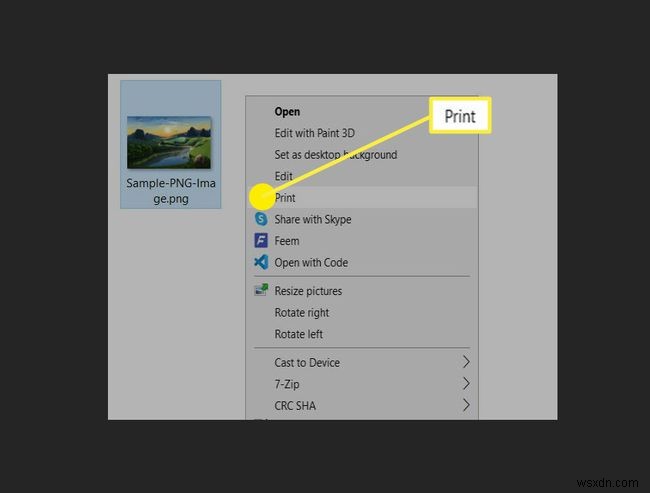This screenshot has width=650, height=493.
Task: Click the Skype icon in the menu
Action: click(x=261, y=219)
